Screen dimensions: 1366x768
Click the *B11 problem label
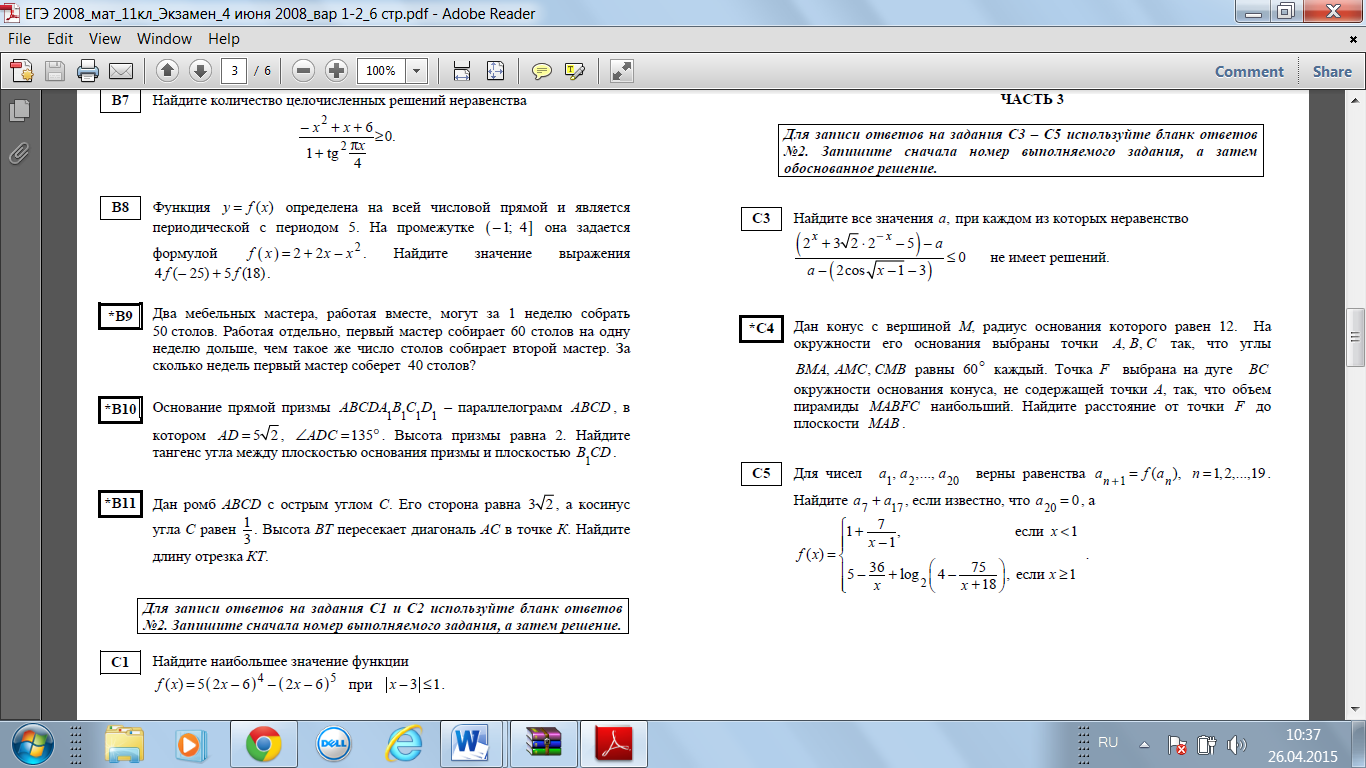coord(121,503)
